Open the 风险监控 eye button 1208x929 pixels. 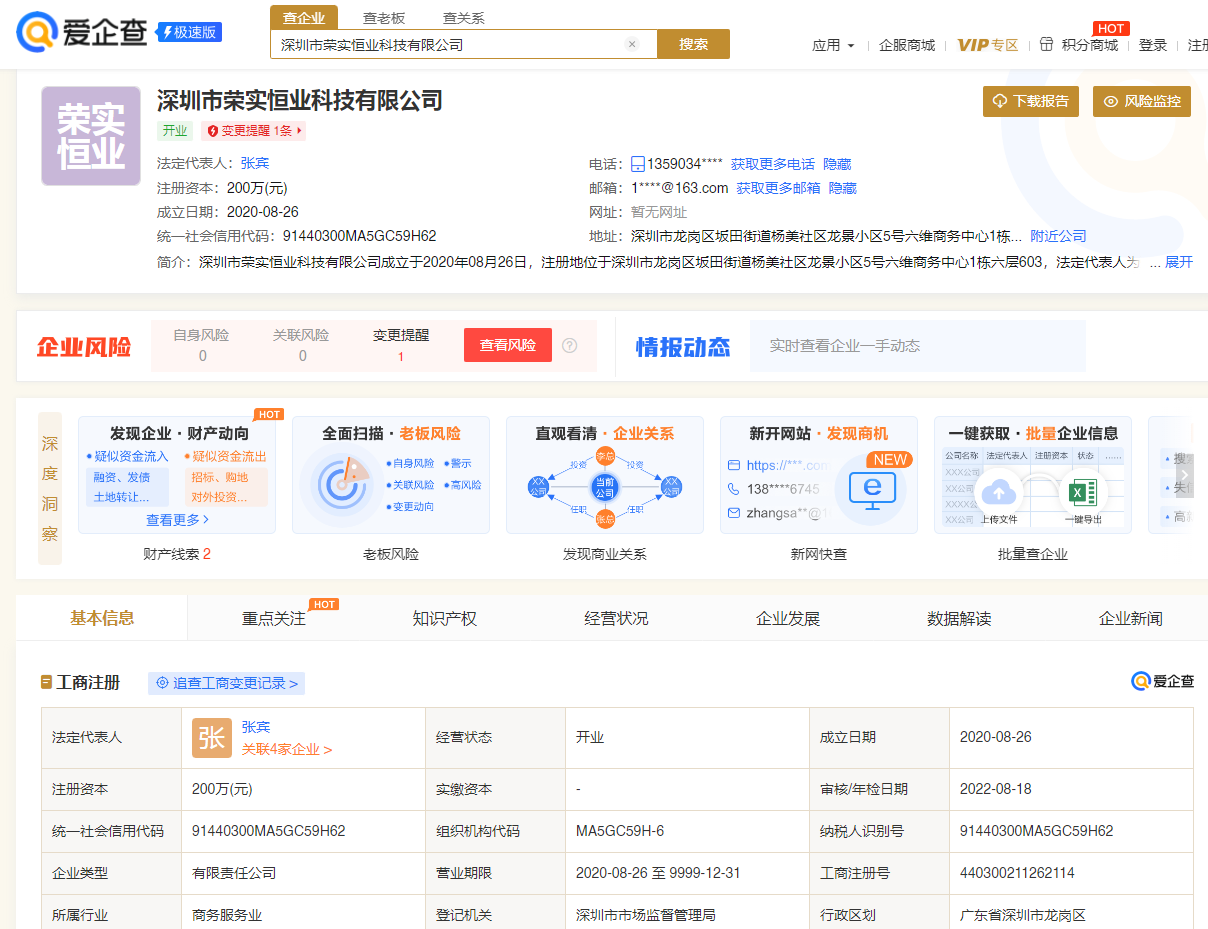tap(1142, 101)
